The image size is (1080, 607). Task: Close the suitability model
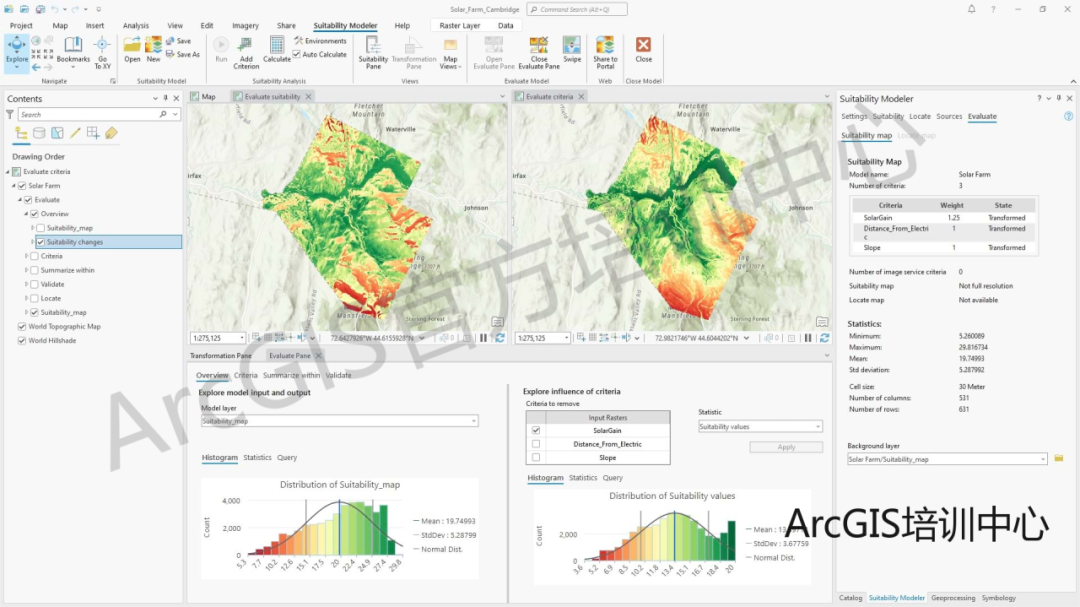(x=643, y=50)
